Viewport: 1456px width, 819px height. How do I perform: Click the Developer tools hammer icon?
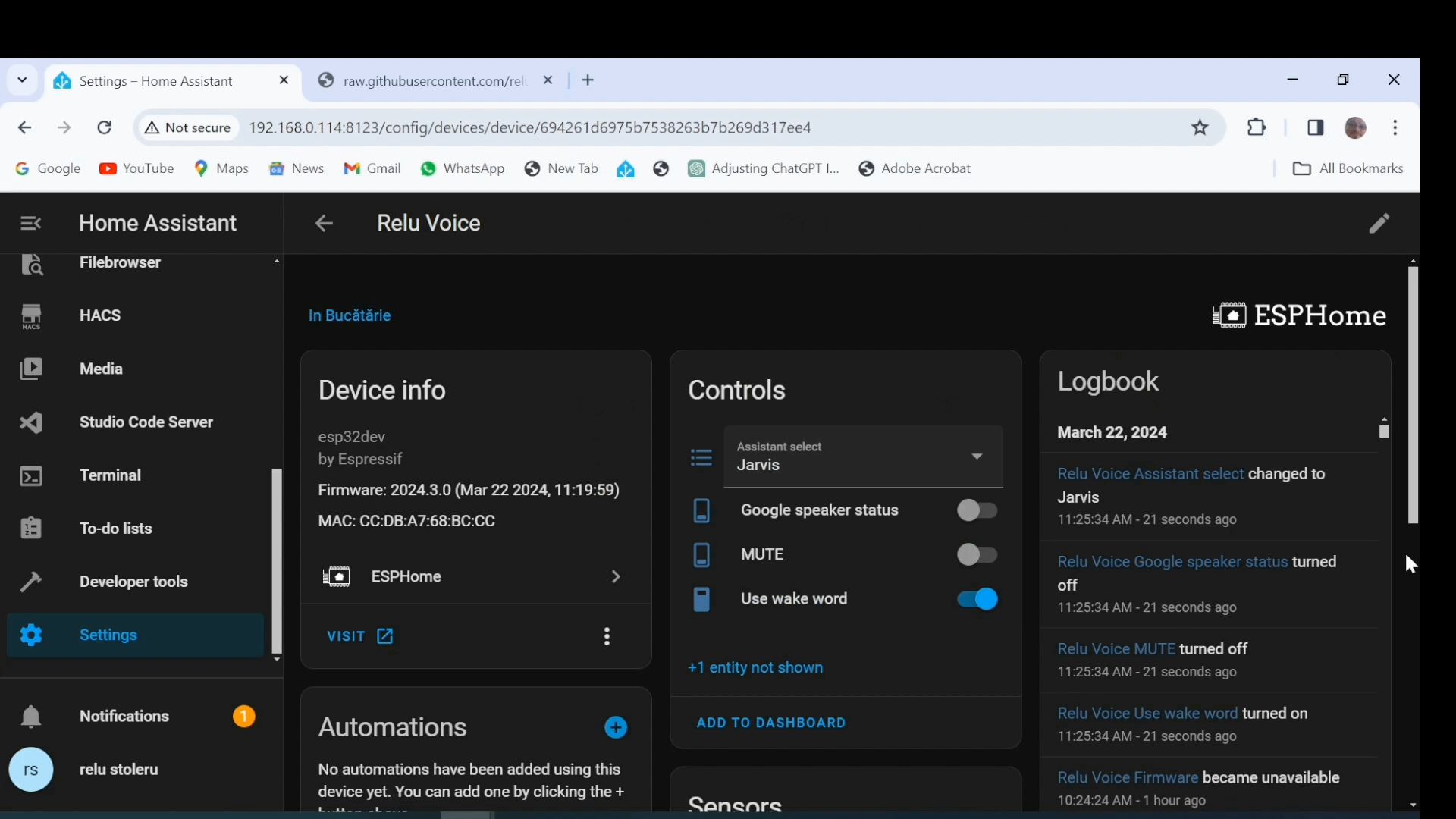tap(30, 582)
